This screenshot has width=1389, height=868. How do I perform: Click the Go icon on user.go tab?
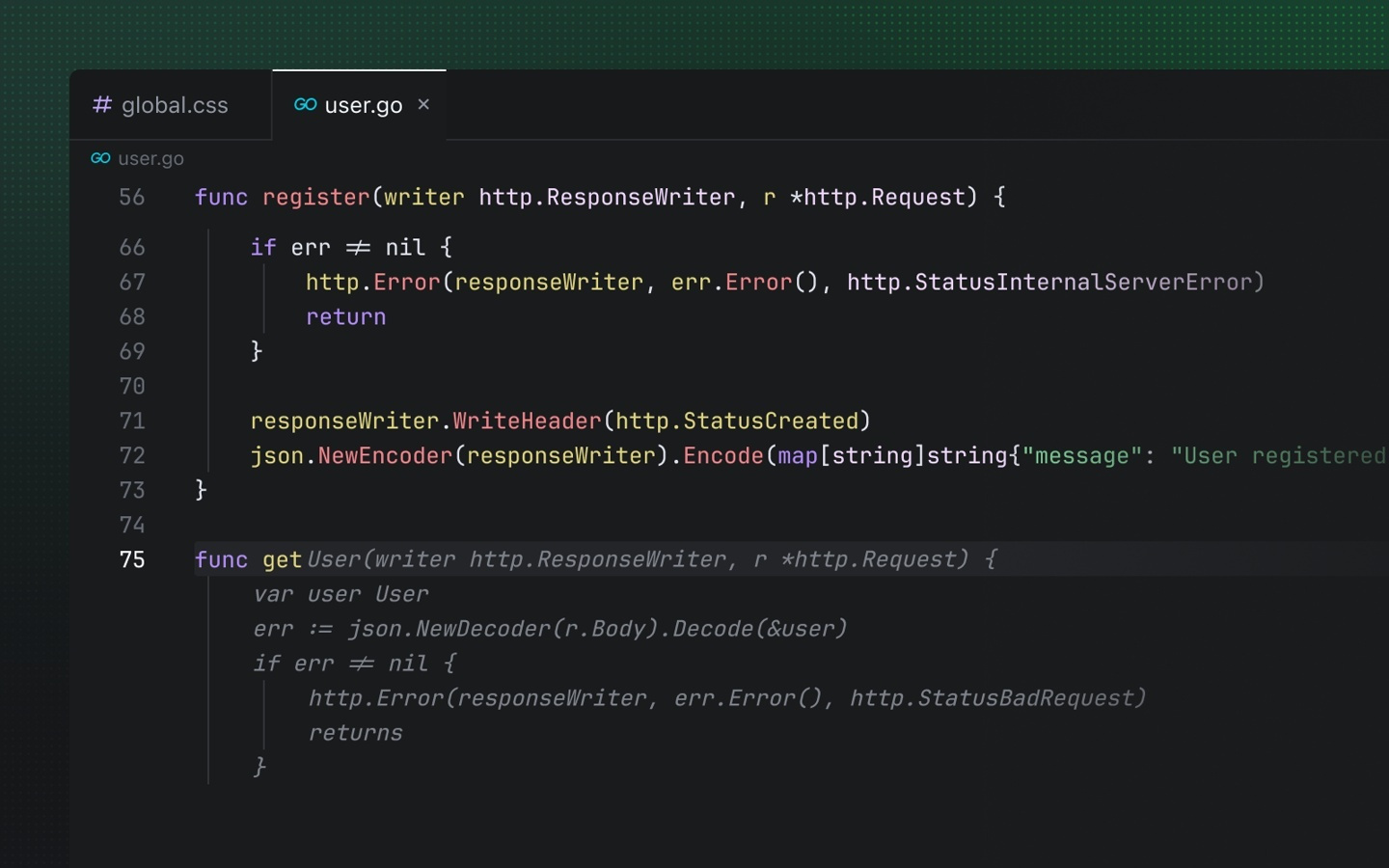pyautogui.click(x=305, y=104)
